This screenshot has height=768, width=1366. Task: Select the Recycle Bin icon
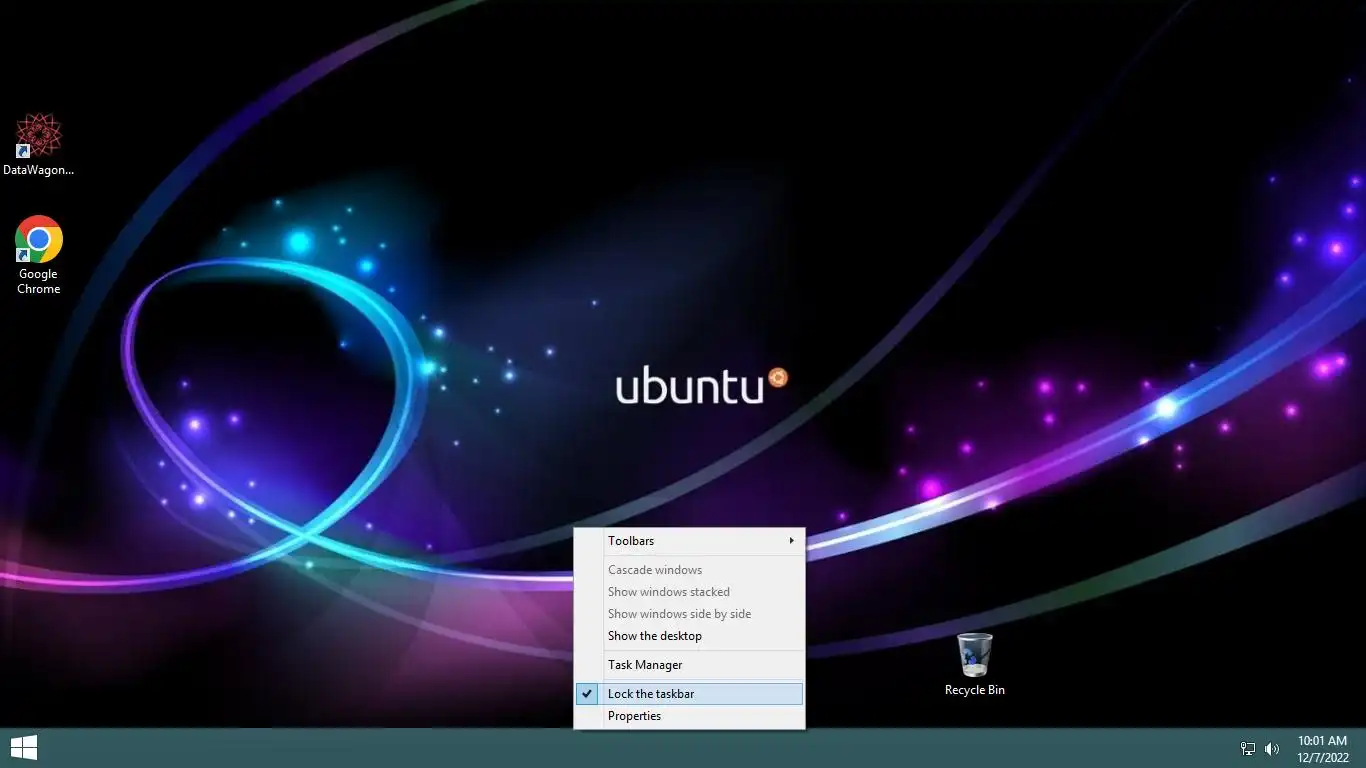pos(974,664)
